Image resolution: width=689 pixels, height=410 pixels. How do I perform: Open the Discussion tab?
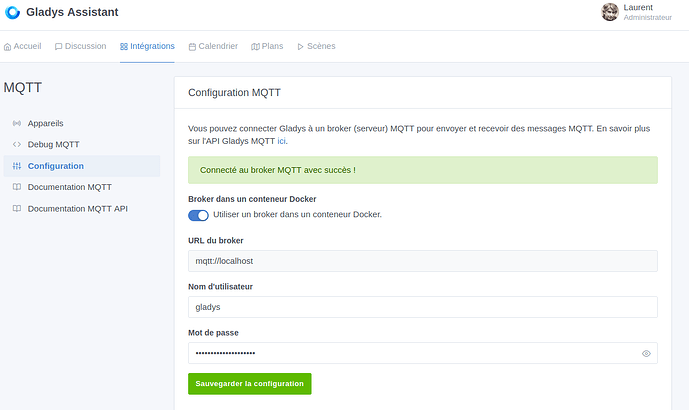[x=80, y=46]
